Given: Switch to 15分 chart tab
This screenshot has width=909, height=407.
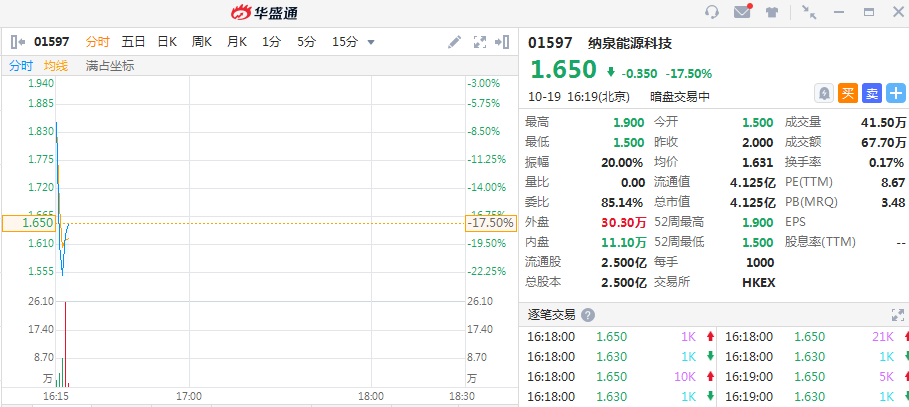Looking at the screenshot, I should [345, 42].
